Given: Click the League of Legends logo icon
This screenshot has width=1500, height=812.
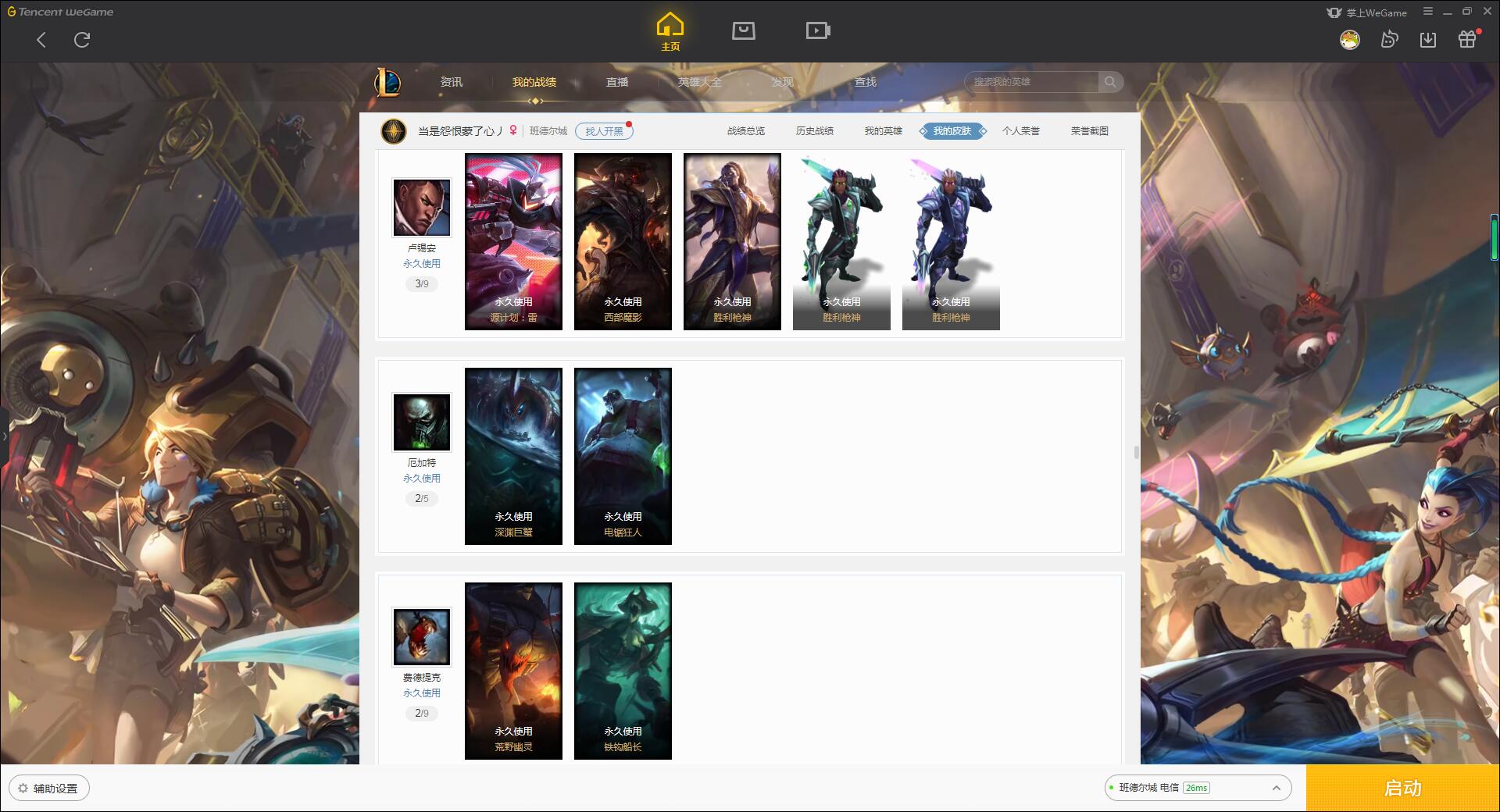Looking at the screenshot, I should pyautogui.click(x=387, y=82).
